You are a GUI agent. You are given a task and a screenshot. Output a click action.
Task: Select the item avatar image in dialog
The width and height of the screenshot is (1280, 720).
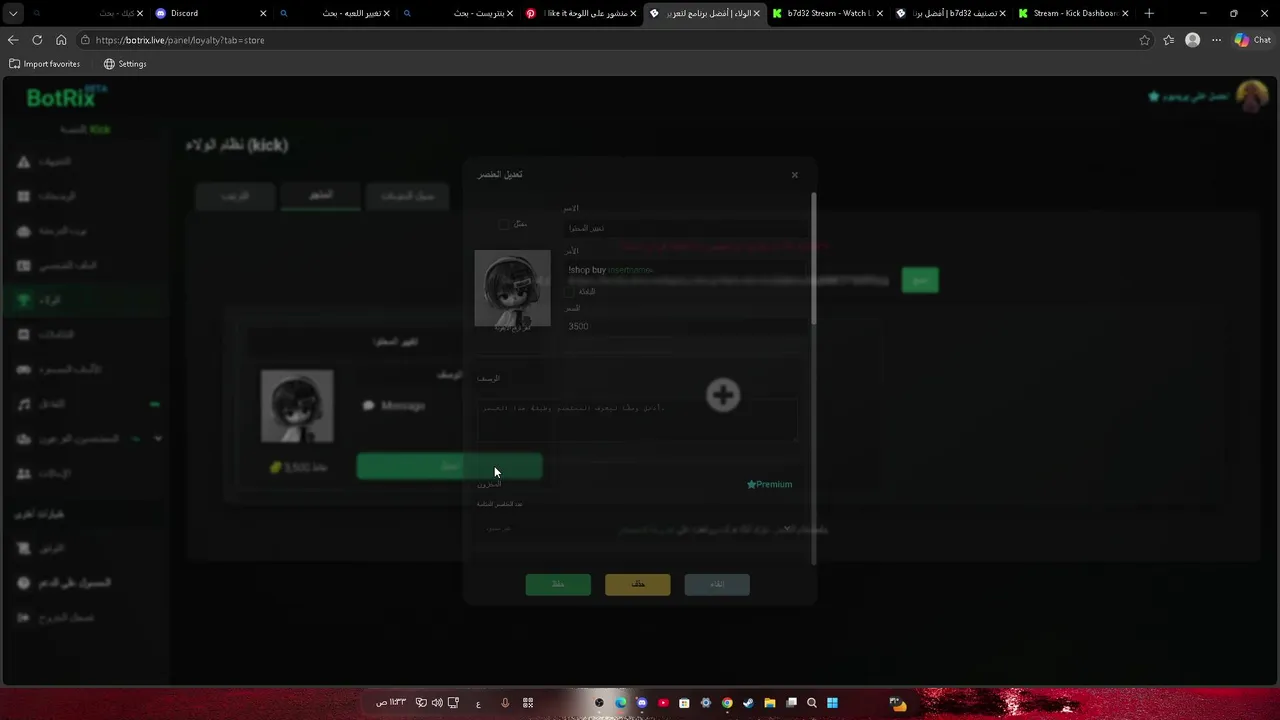click(x=512, y=288)
